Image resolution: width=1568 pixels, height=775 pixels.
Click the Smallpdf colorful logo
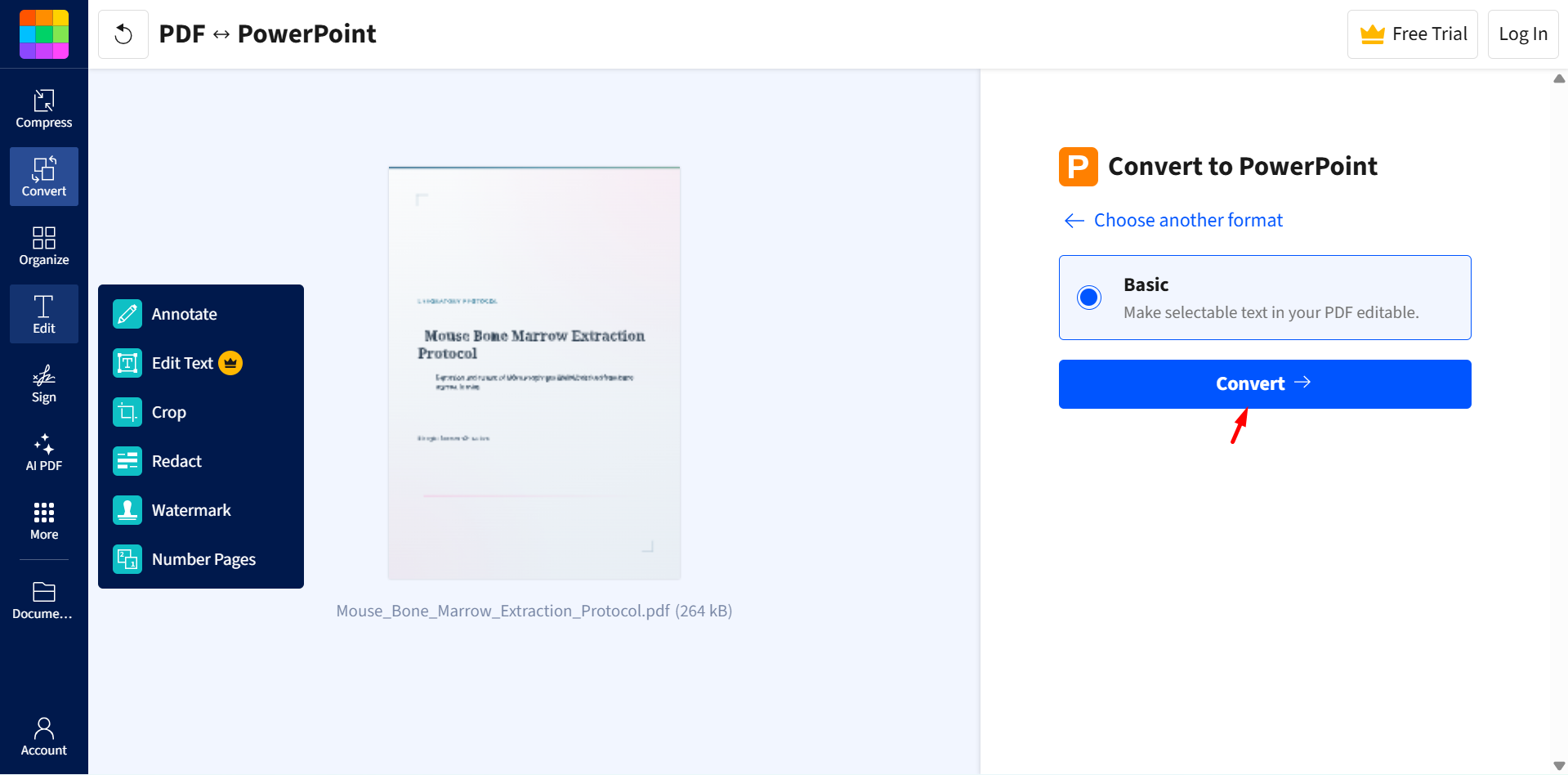click(x=44, y=34)
